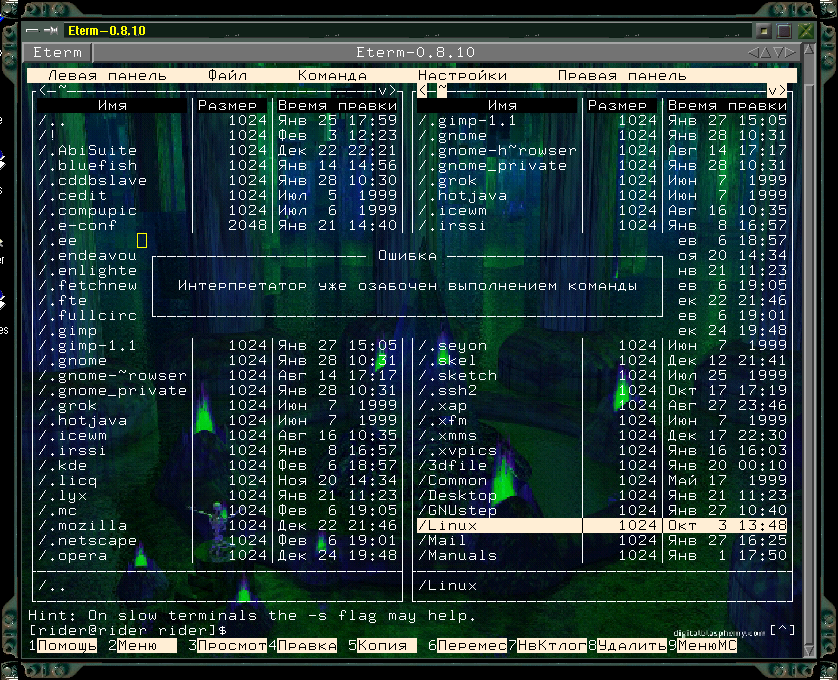Iconify Eterm with the small square title button

coord(764,30)
